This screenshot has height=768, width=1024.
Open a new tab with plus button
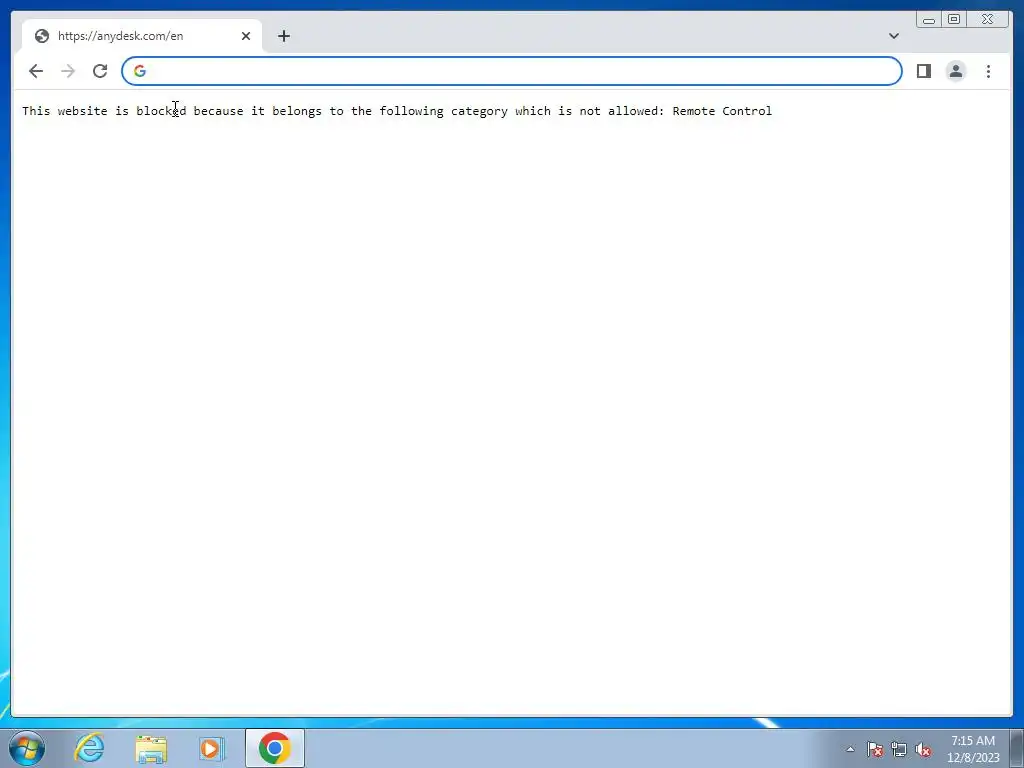pos(283,36)
